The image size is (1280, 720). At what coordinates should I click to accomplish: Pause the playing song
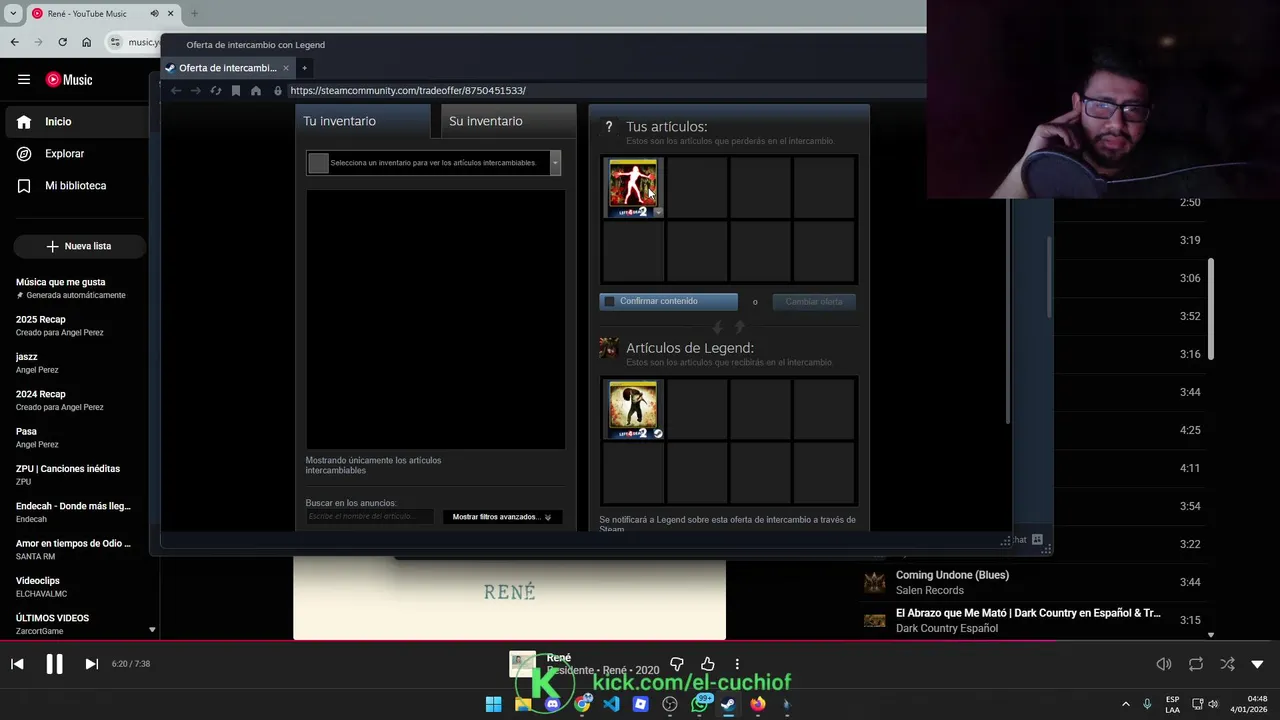point(54,664)
